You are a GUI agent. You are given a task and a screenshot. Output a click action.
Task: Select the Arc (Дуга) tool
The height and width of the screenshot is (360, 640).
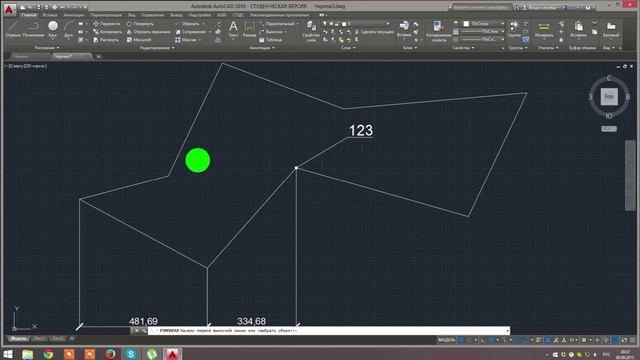point(68,29)
